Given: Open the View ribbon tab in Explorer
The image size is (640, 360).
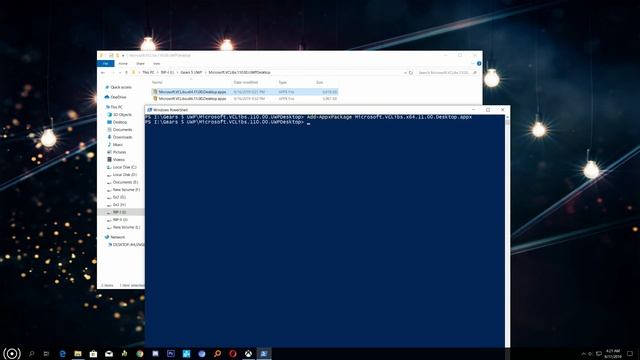Looking at the screenshot, I should [x=156, y=64].
